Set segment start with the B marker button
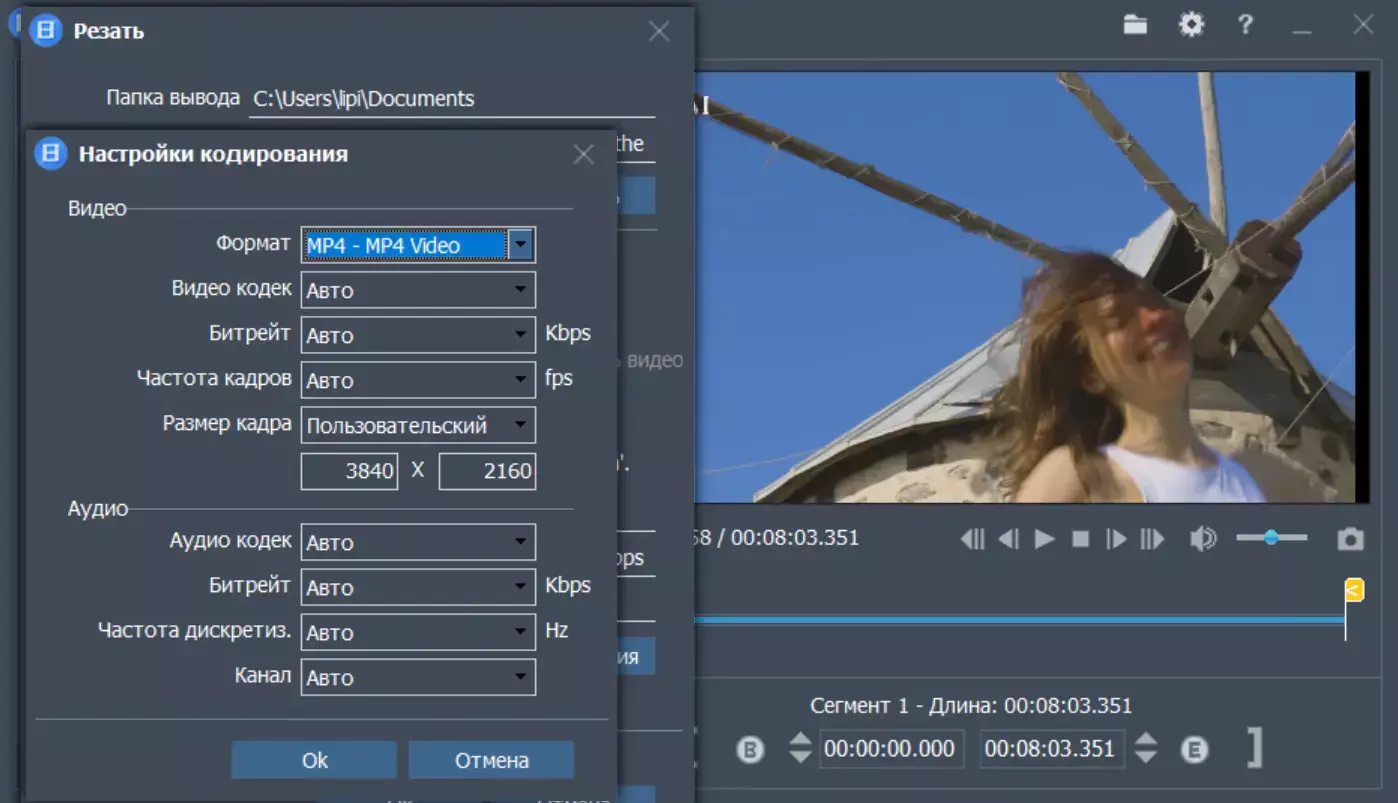The width and height of the screenshot is (1398, 803). [x=751, y=749]
